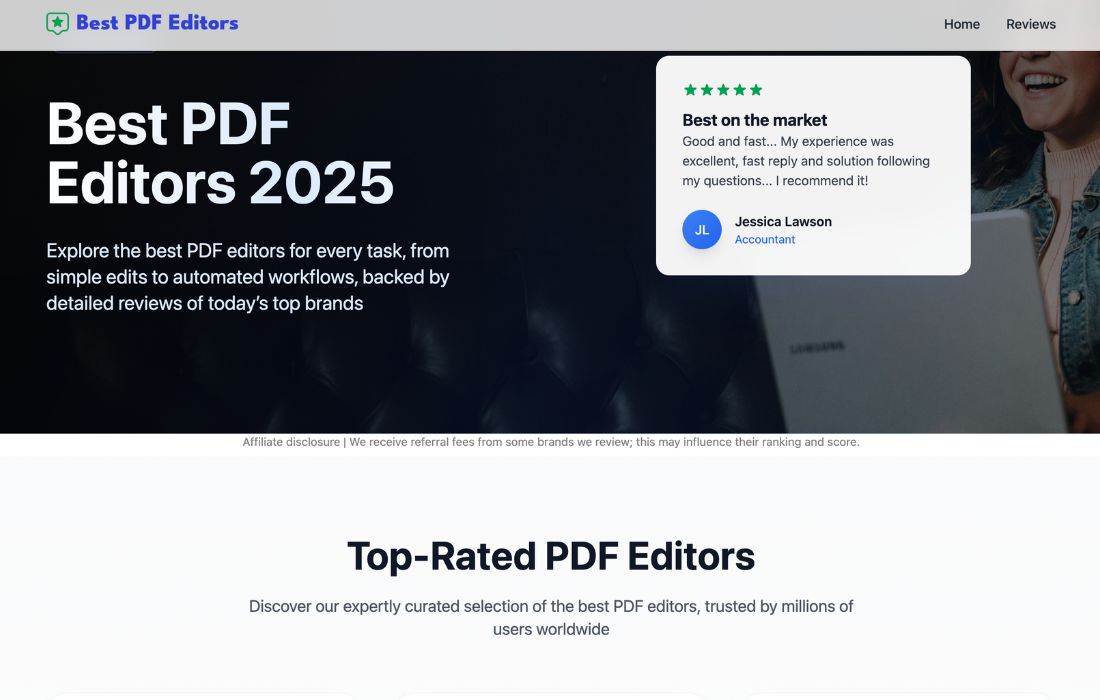Click the Best PDF Editors 2025 headline

(x=220, y=153)
